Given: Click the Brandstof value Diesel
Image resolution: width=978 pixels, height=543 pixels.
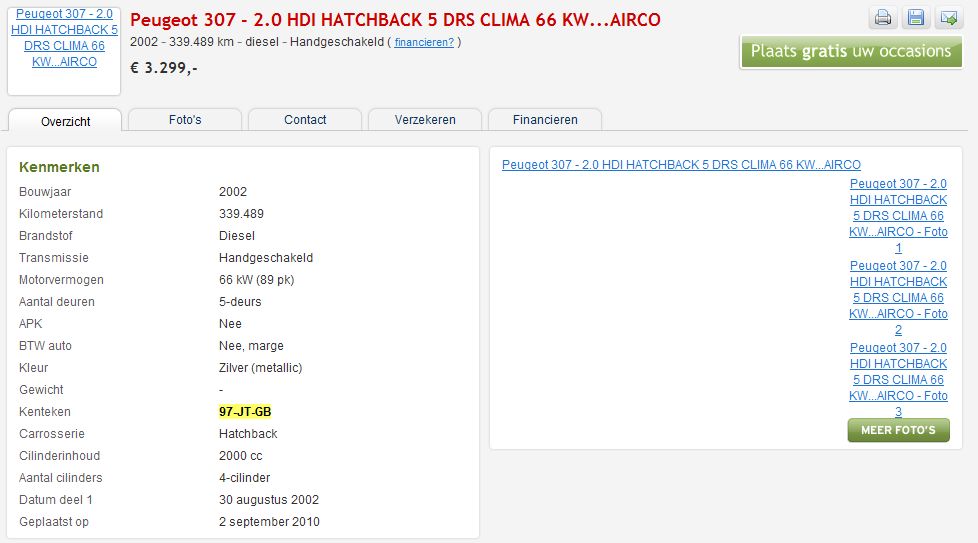Looking at the screenshot, I should [x=237, y=236].
